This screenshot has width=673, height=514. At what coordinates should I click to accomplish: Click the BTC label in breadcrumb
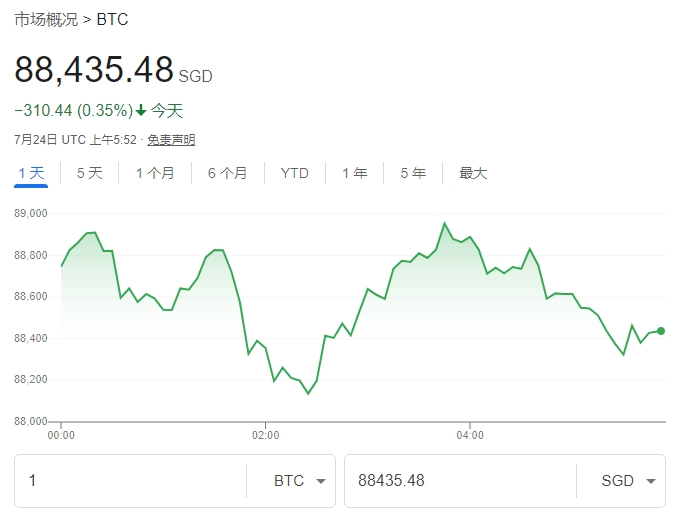click(112, 20)
